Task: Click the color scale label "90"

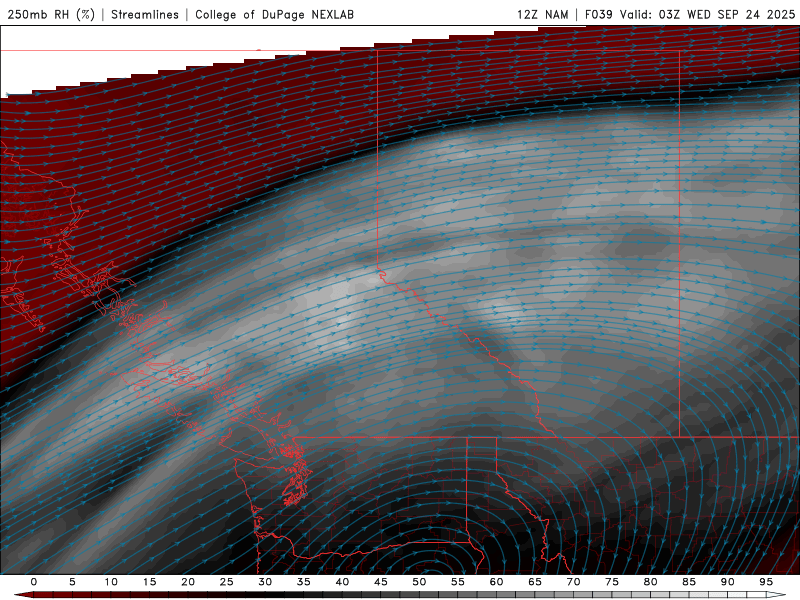Action: 728,582
